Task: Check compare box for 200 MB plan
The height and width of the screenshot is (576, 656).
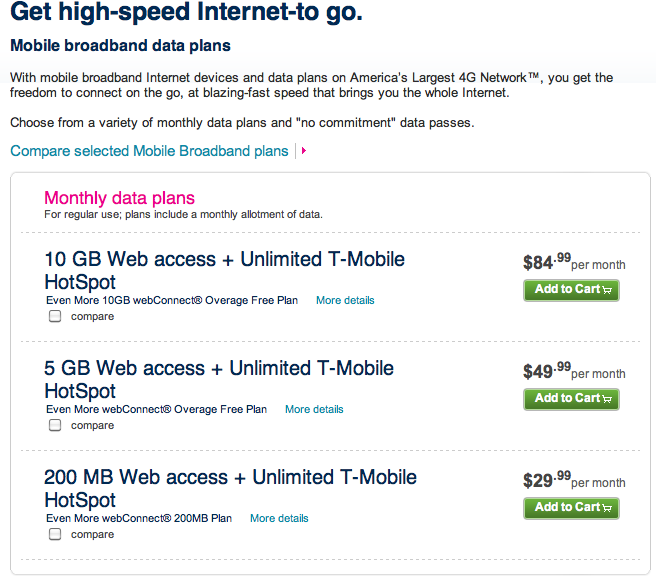Action: click(55, 534)
